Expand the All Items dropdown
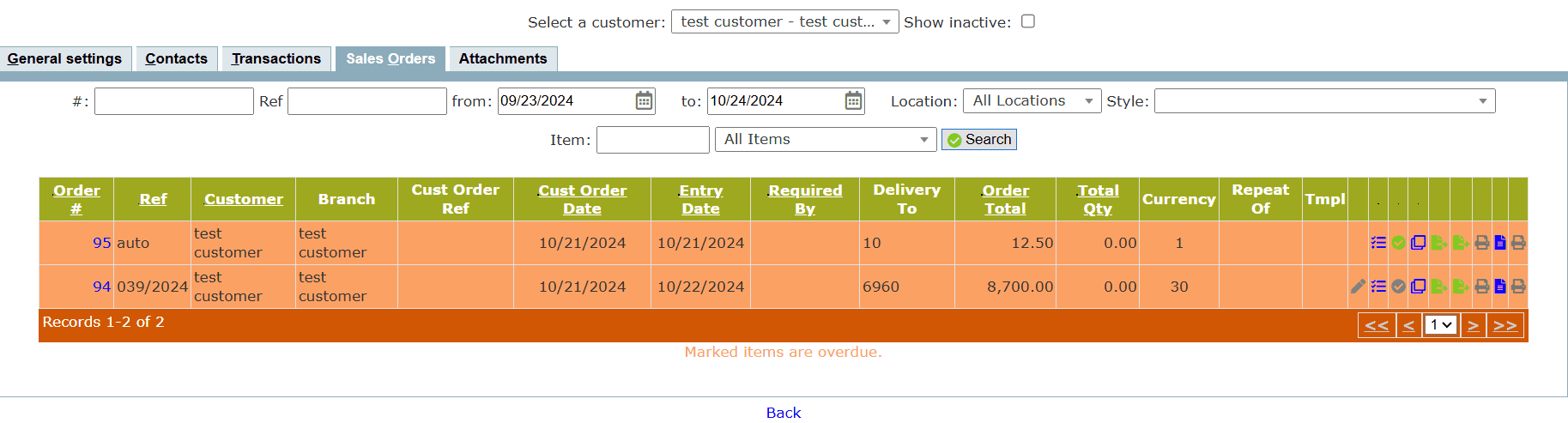This screenshot has height=423, width=1568. pyautogui.click(x=826, y=140)
